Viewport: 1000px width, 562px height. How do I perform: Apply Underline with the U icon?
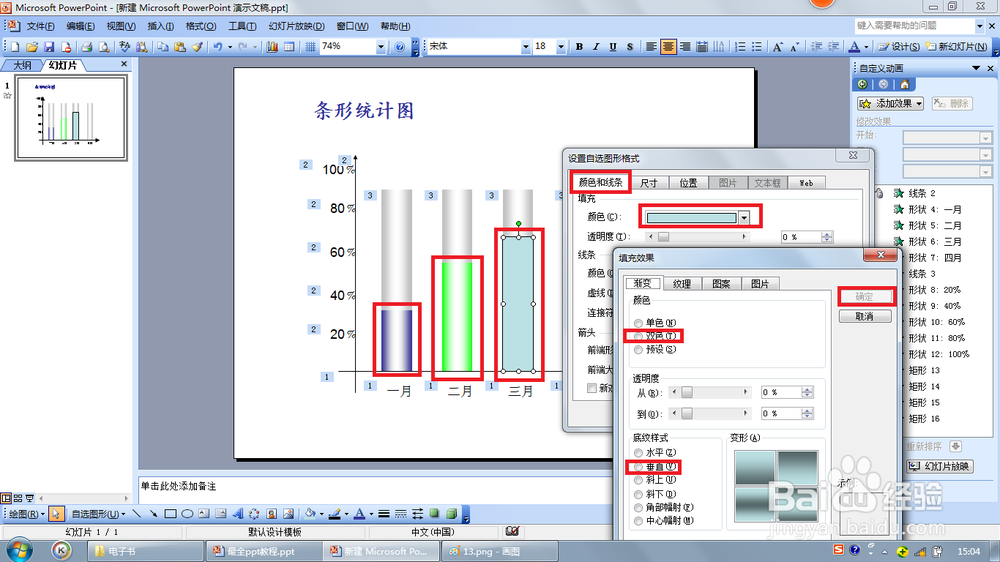click(x=613, y=47)
